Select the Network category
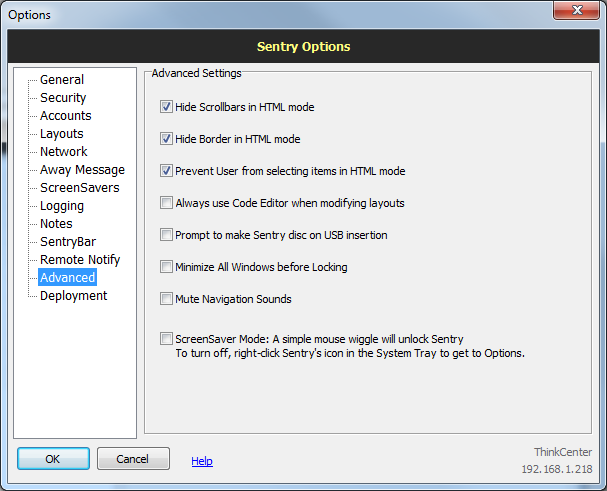This screenshot has width=607, height=491. tap(64, 151)
